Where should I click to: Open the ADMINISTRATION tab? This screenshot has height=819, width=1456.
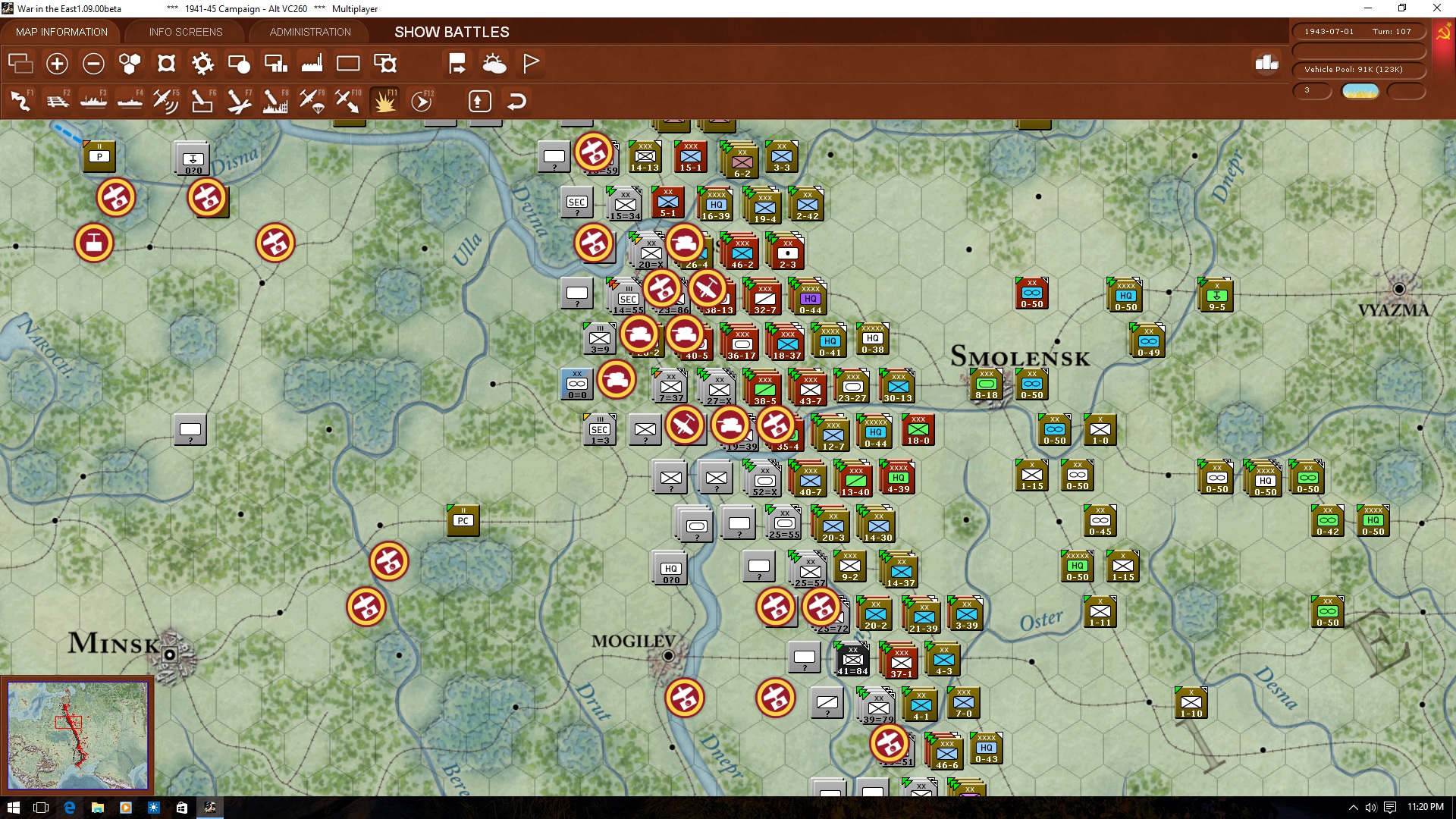pyautogui.click(x=310, y=32)
